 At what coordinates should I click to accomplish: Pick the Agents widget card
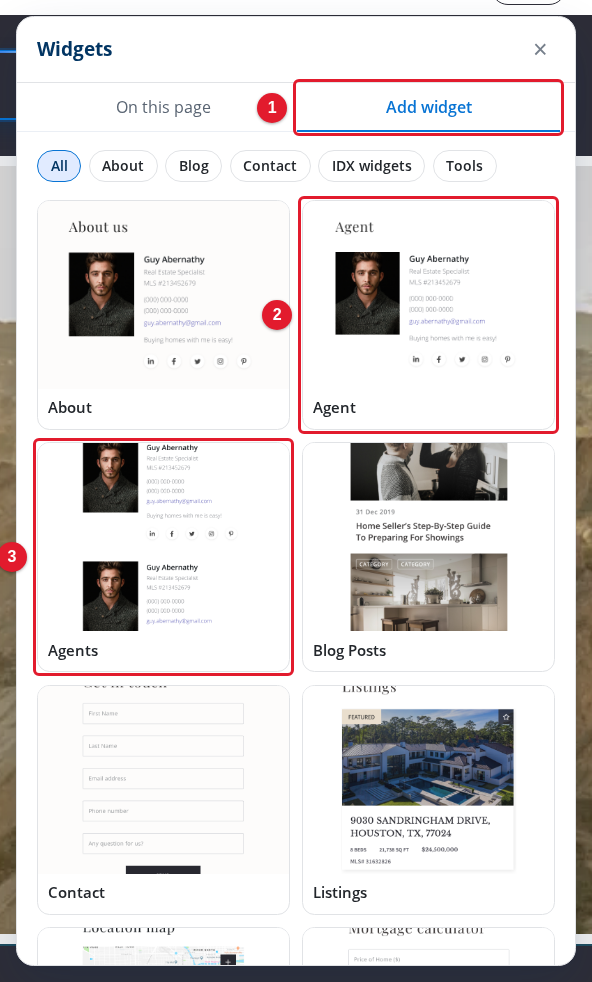tap(163, 557)
